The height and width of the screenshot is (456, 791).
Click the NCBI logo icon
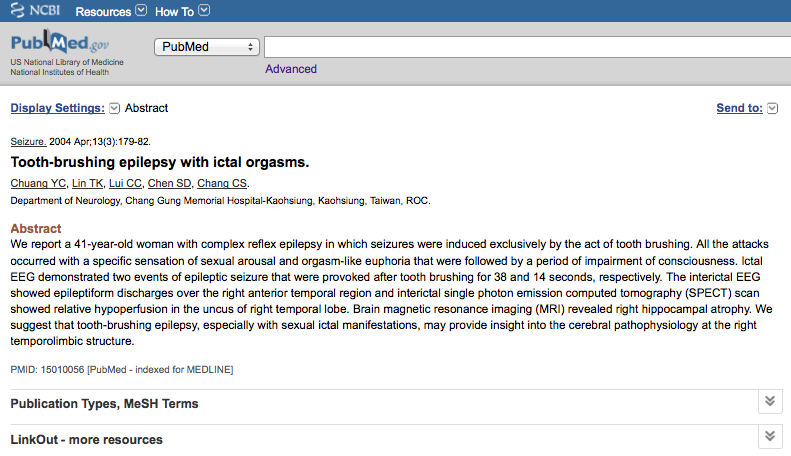[34, 10]
